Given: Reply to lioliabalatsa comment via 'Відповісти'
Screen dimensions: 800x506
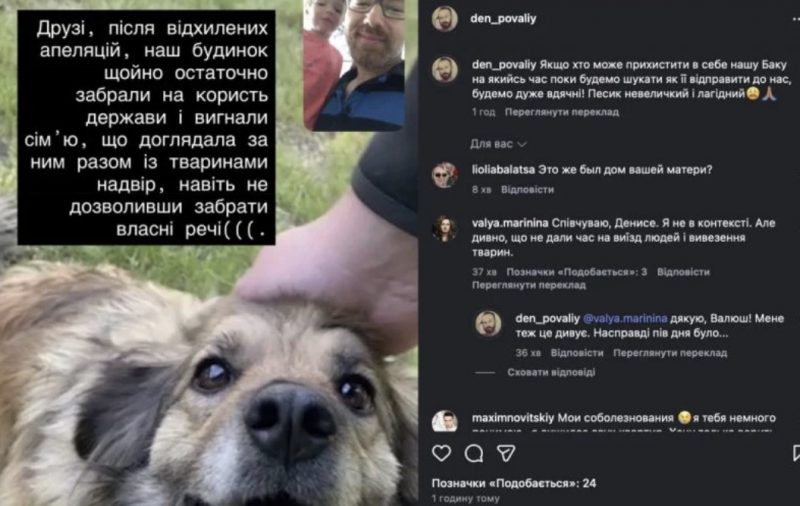Looking at the screenshot, I should [527, 190].
